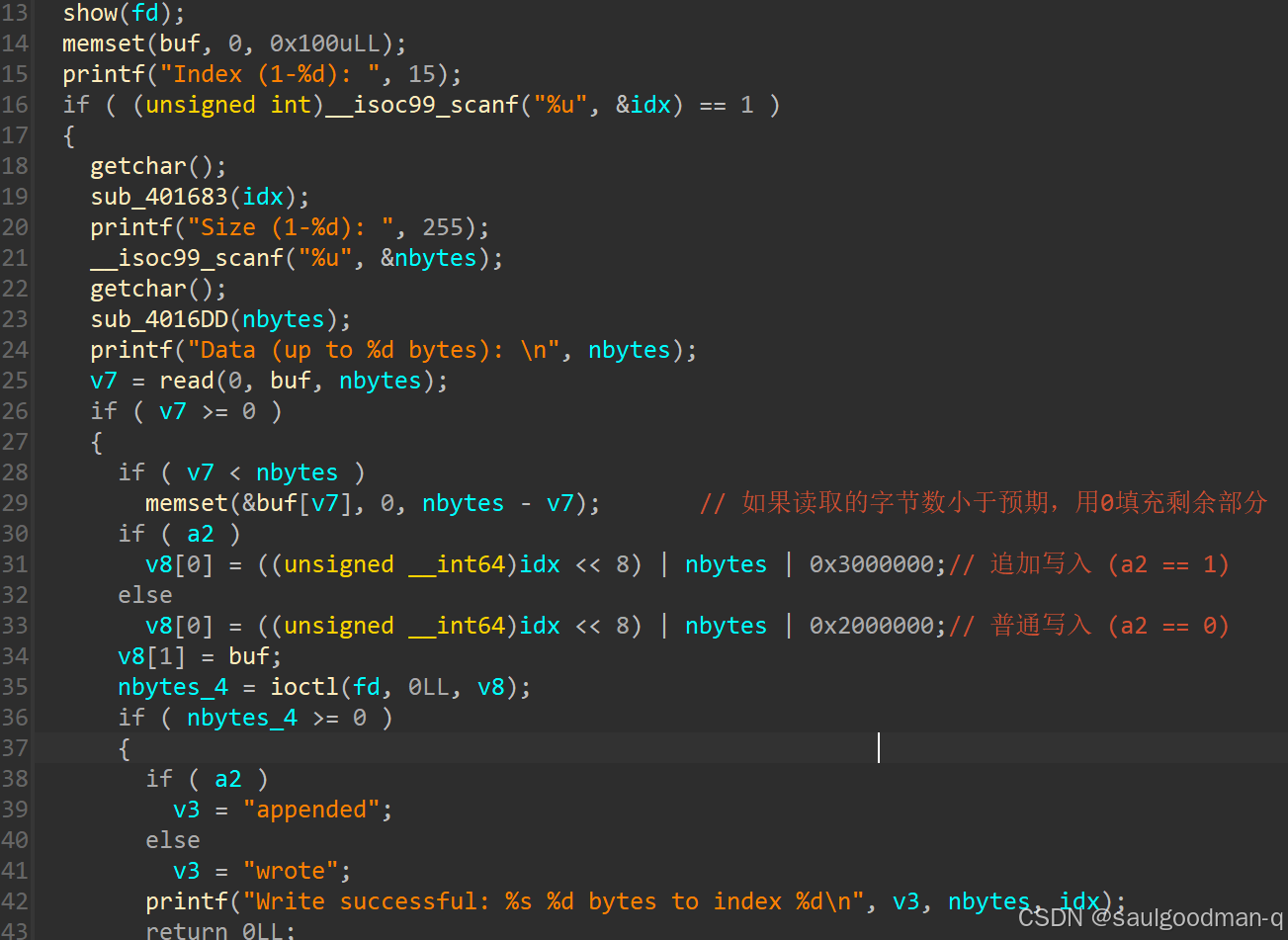Image resolution: width=1288 pixels, height=940 pixels.
Task: Click line number 31 in the gutter
Action: (15, 564)
